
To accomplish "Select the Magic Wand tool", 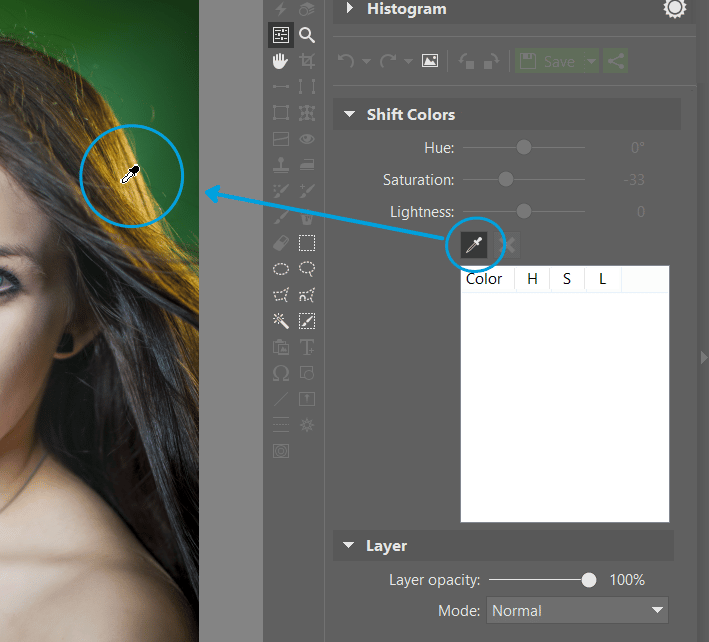I will [281, 321].
